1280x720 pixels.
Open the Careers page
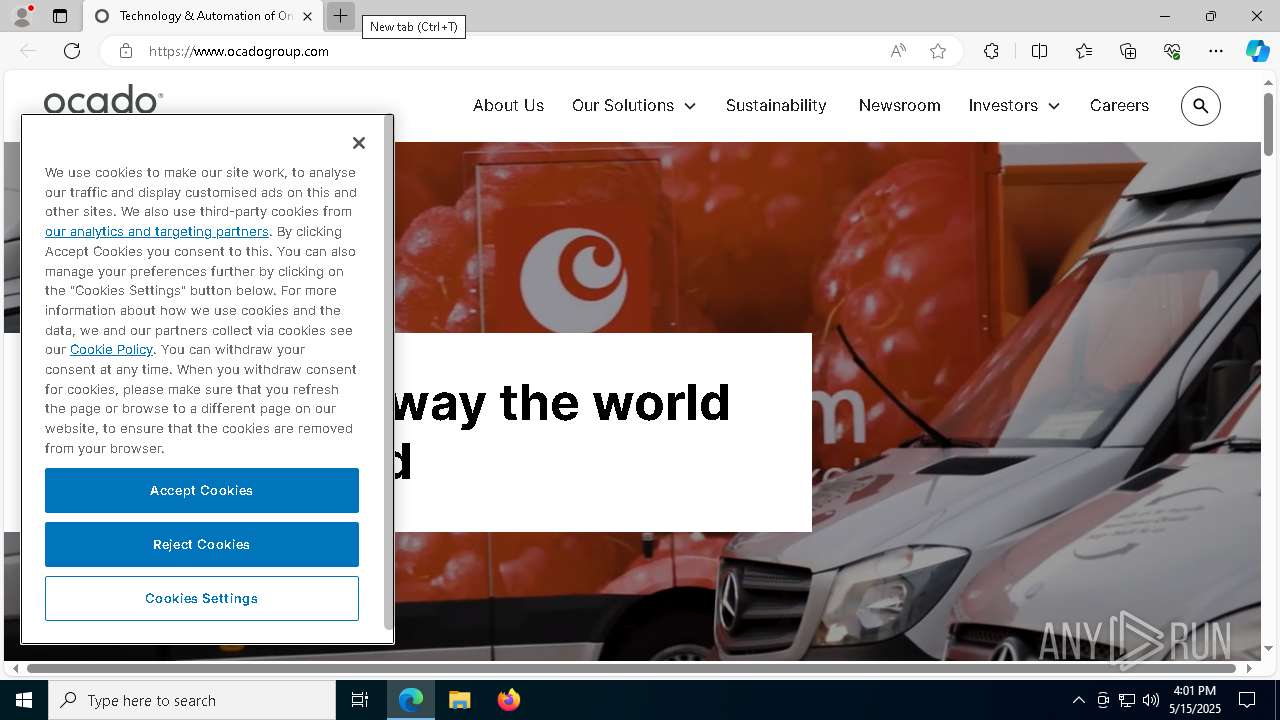(x=1119, y=105)
